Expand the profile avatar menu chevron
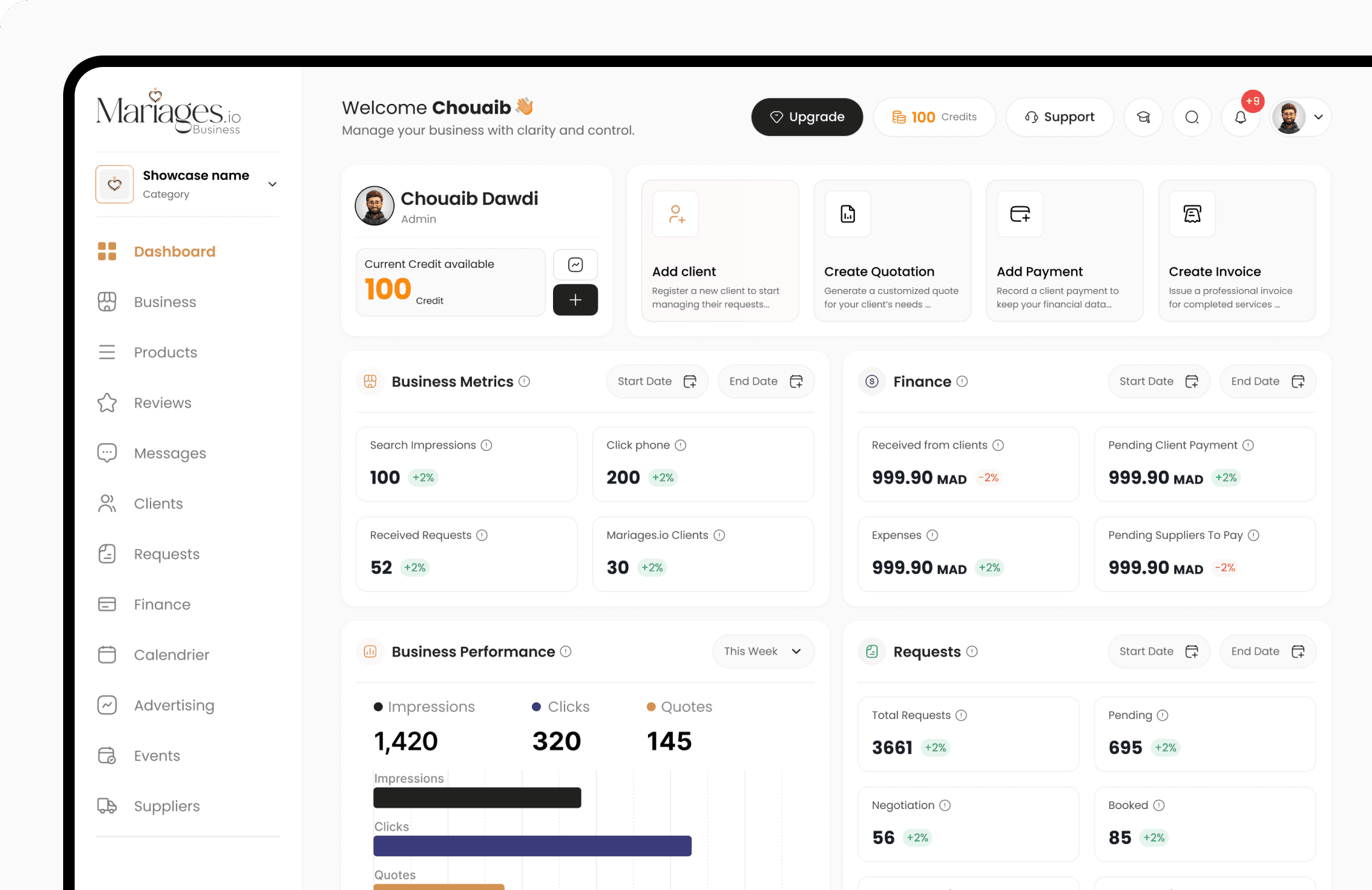 pyautogui.click(x=1318, y=117)
